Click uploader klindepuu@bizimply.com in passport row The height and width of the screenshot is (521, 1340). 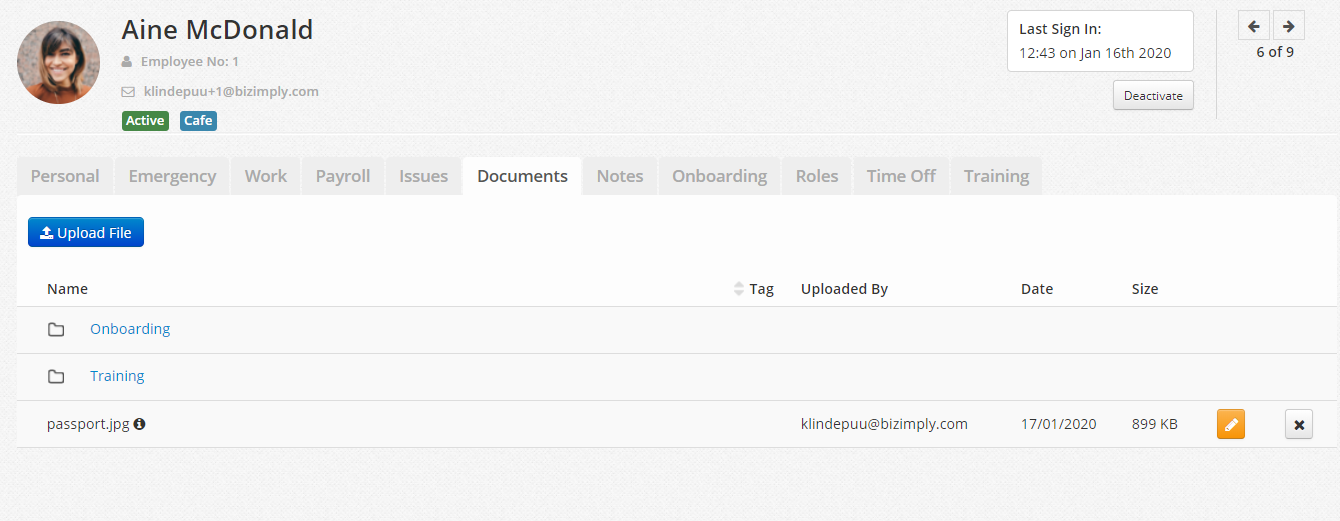pos(884,424)
